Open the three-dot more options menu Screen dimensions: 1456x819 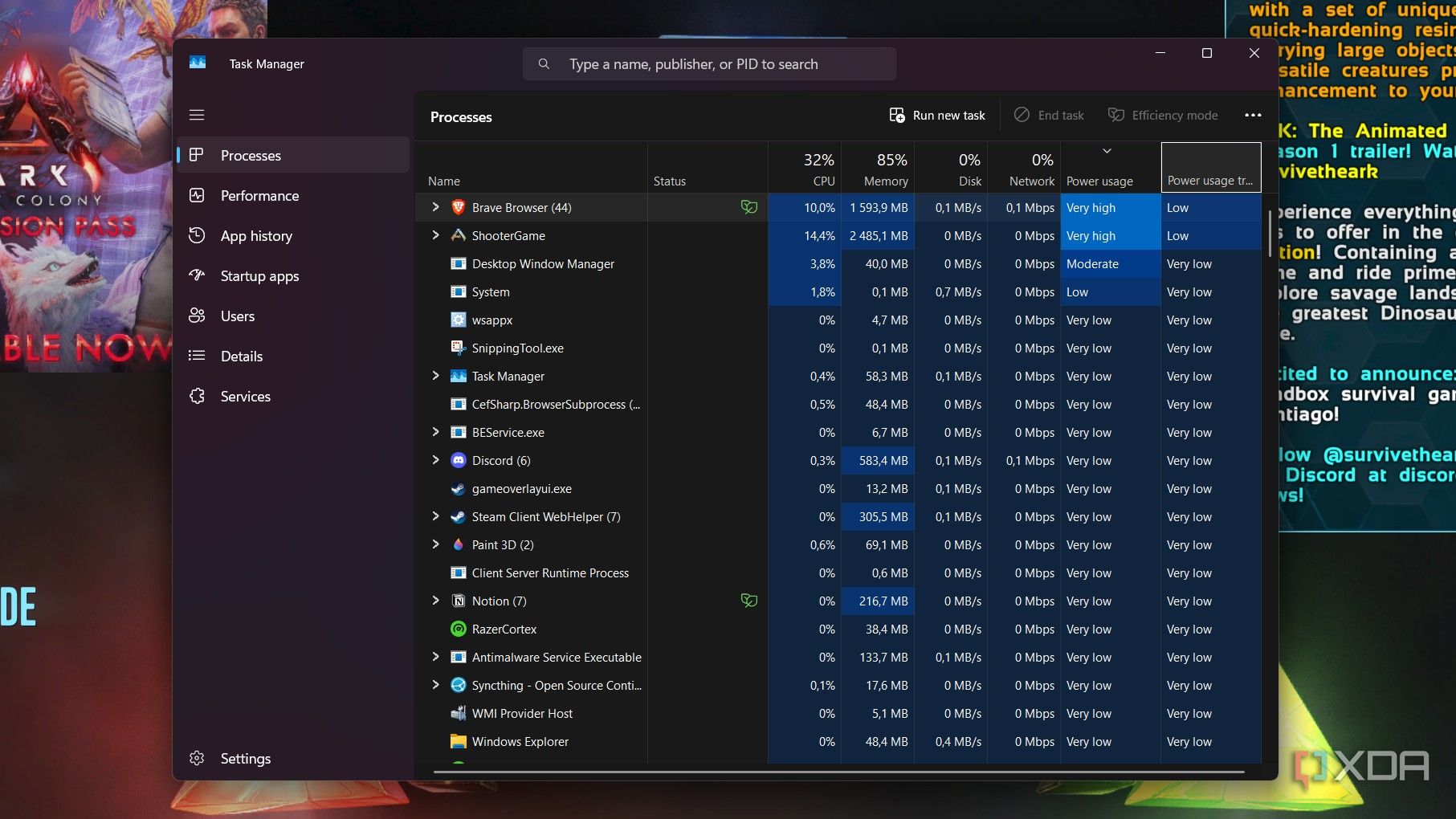point(1252,115)
